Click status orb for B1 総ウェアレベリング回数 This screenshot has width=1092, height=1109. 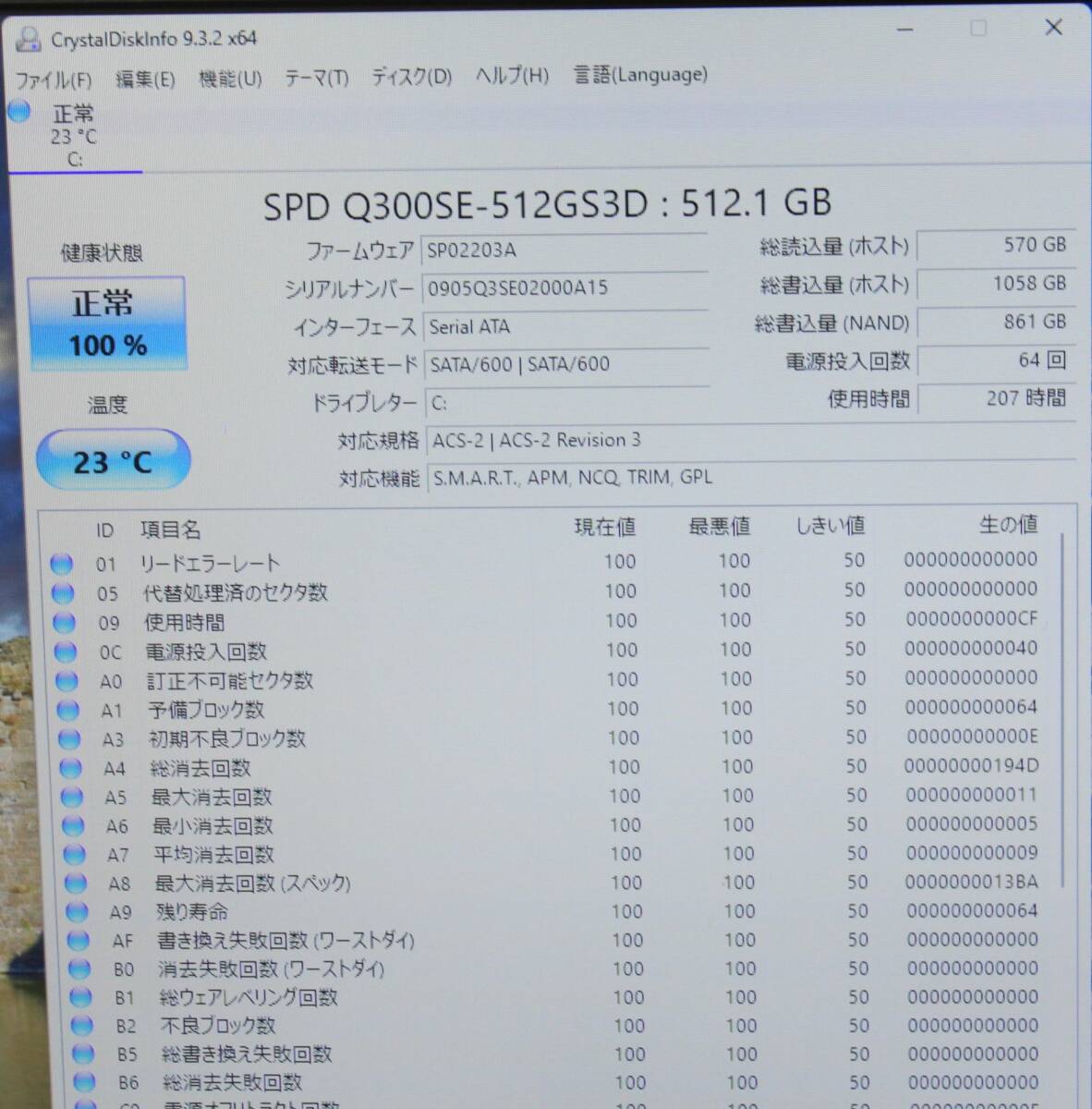[81, 998]
